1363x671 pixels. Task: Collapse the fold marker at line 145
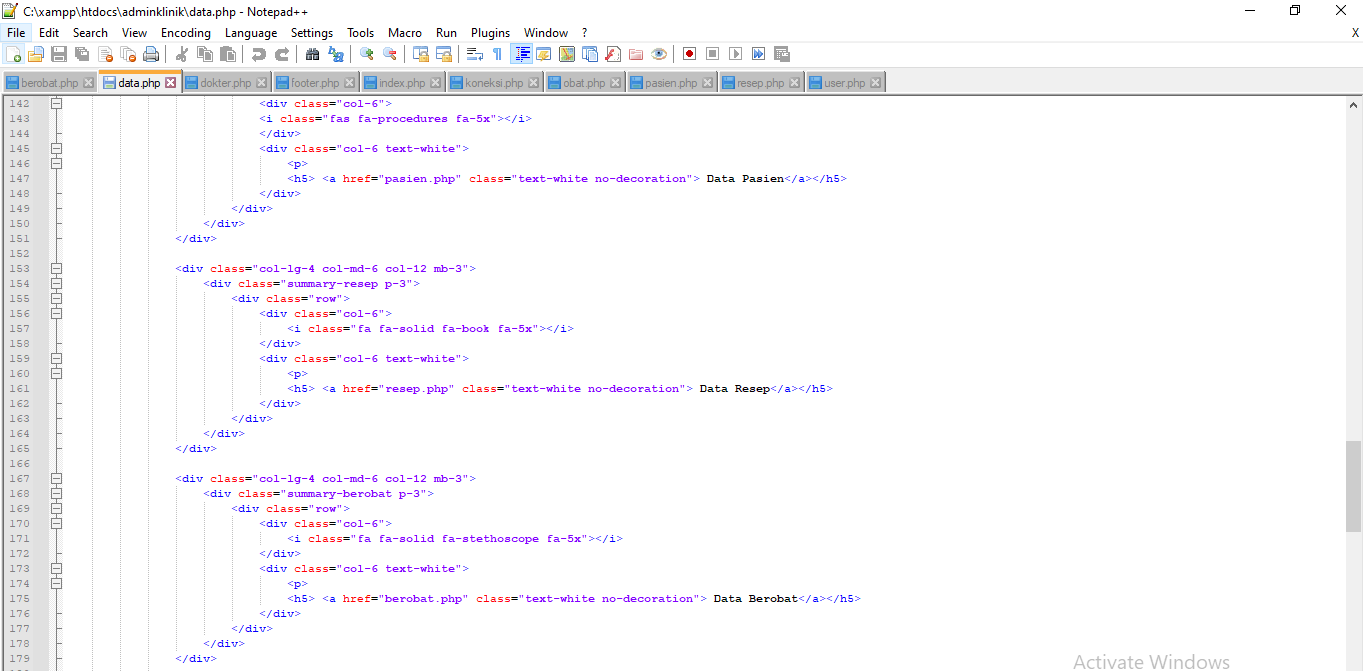pyautogui.click(x=57, y=148)
